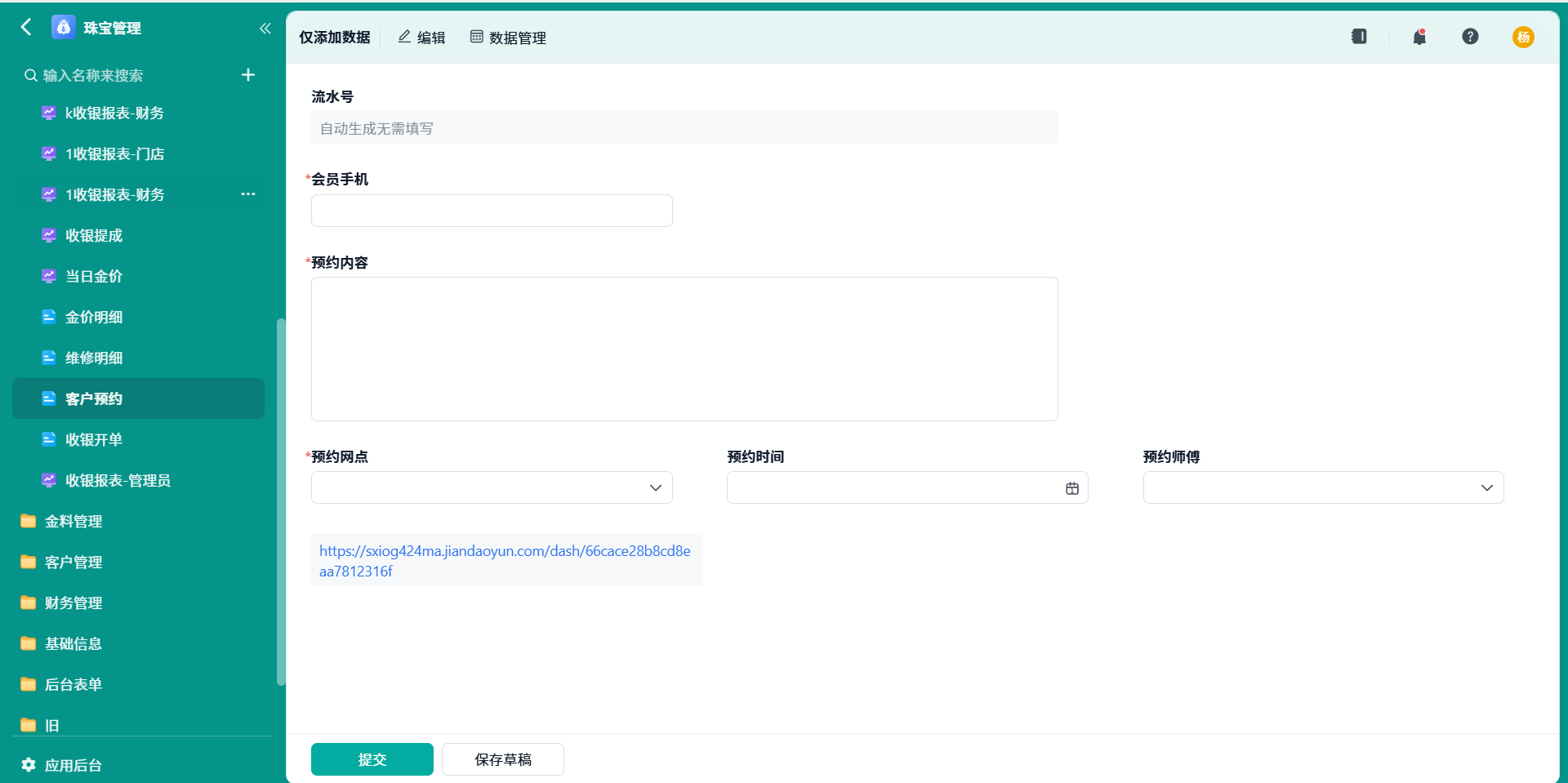The height and width of the screenshot is (783, 1568).
Task: Click the 客户管理 folder icon
Action: click(x=29, y=562)
